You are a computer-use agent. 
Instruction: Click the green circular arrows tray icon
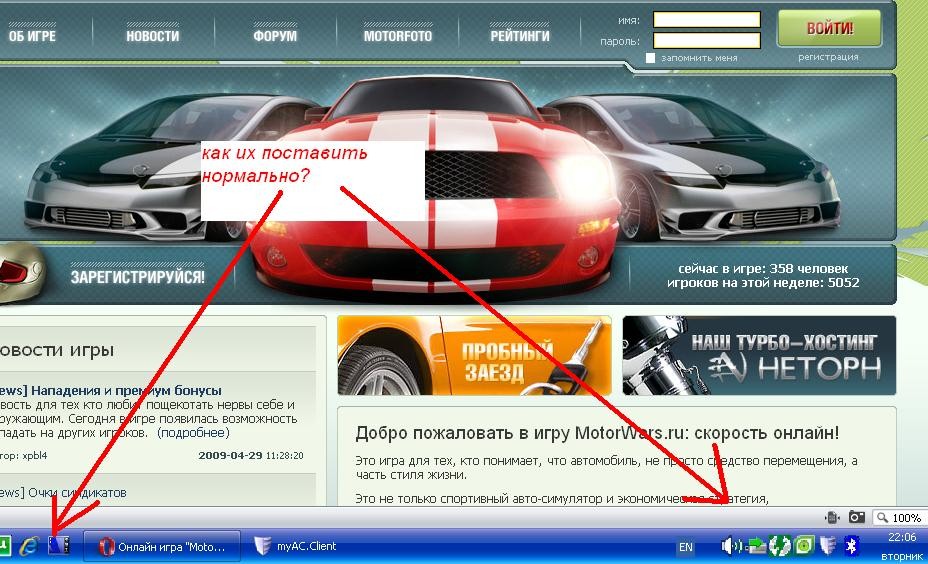pos(779,546)
